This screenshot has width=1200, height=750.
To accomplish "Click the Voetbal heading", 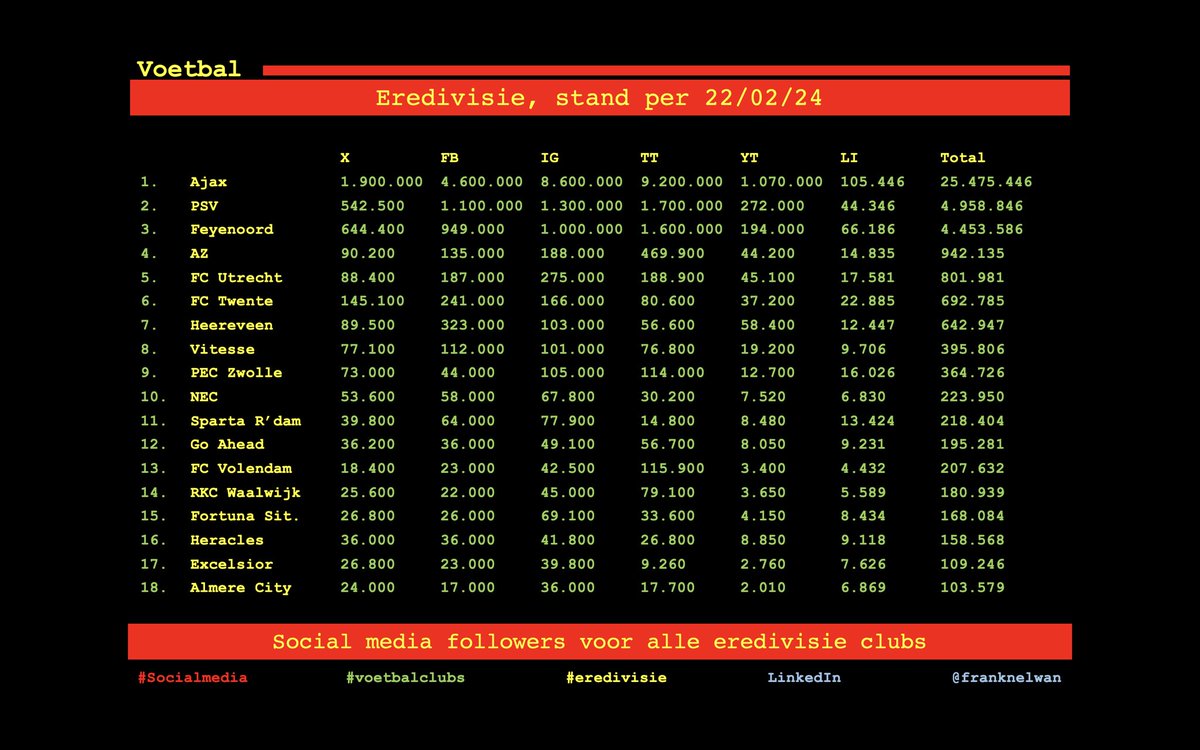I will click(x=189, y=69).
